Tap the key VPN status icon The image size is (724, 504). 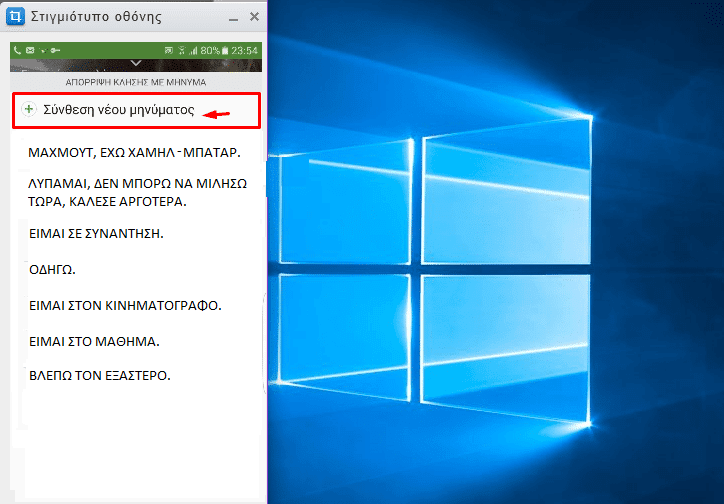tap(55, 50)
